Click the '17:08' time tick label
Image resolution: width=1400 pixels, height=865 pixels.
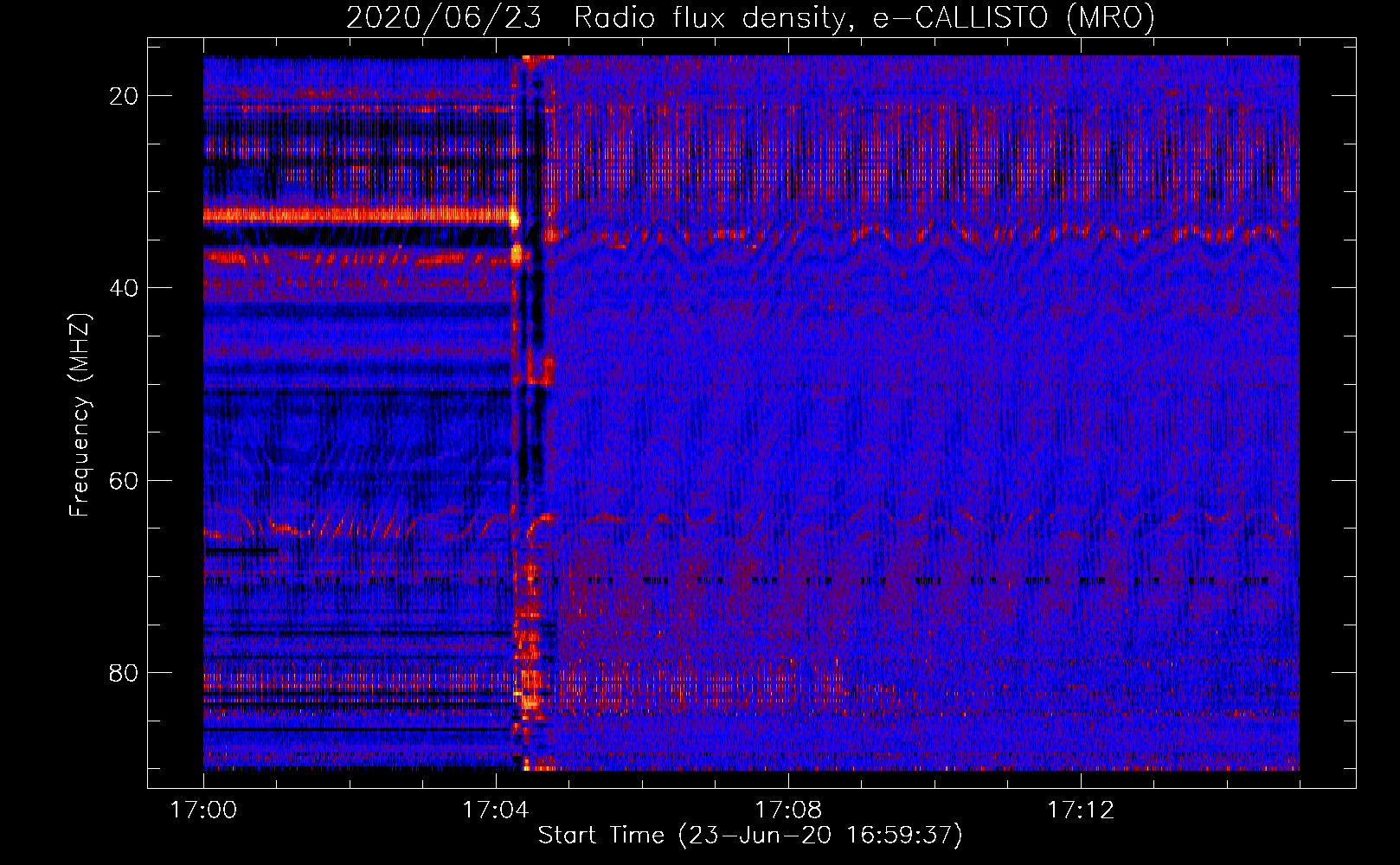click(x=787, y=811)
